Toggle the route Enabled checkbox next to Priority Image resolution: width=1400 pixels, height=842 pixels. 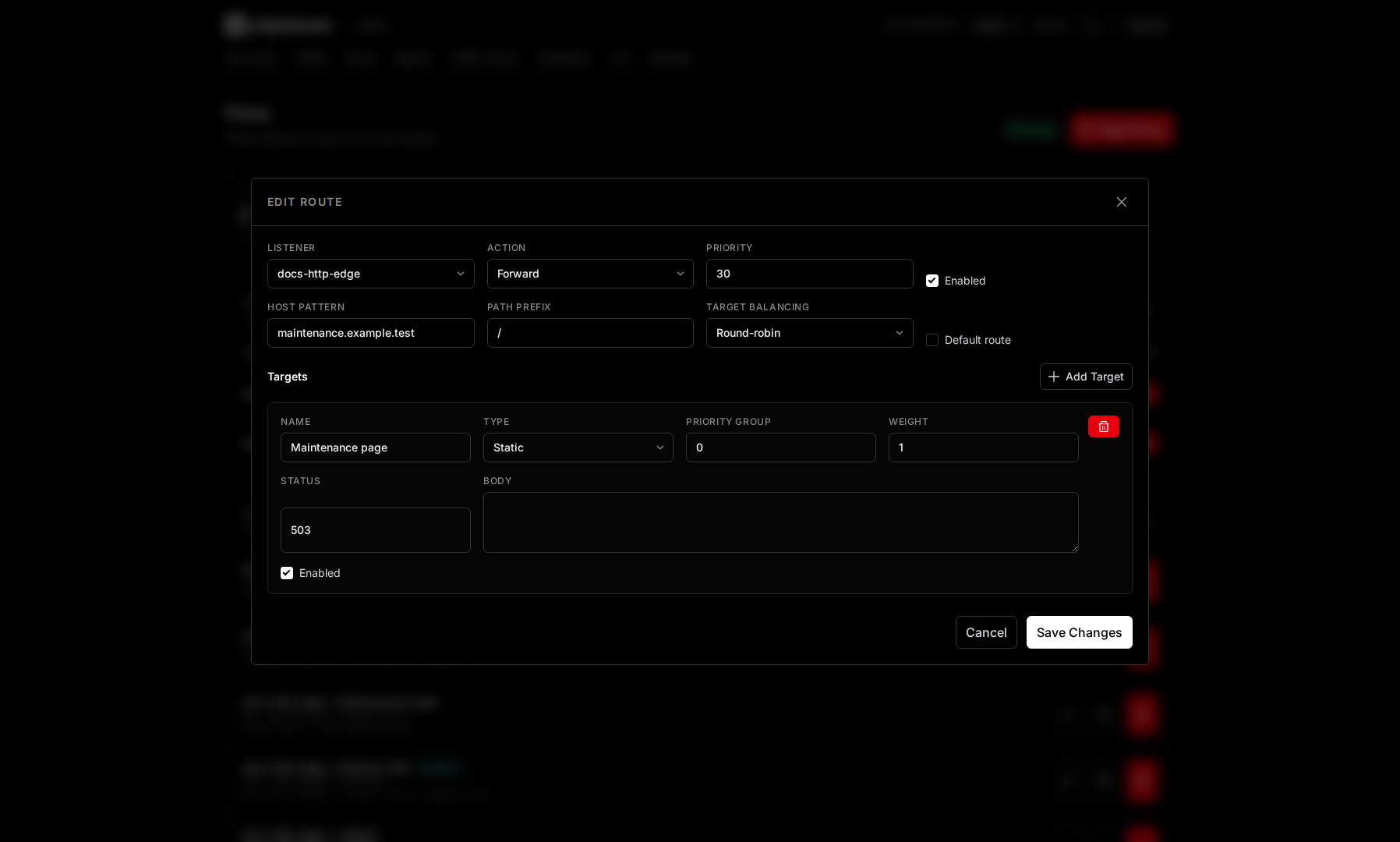click(932, 281)
